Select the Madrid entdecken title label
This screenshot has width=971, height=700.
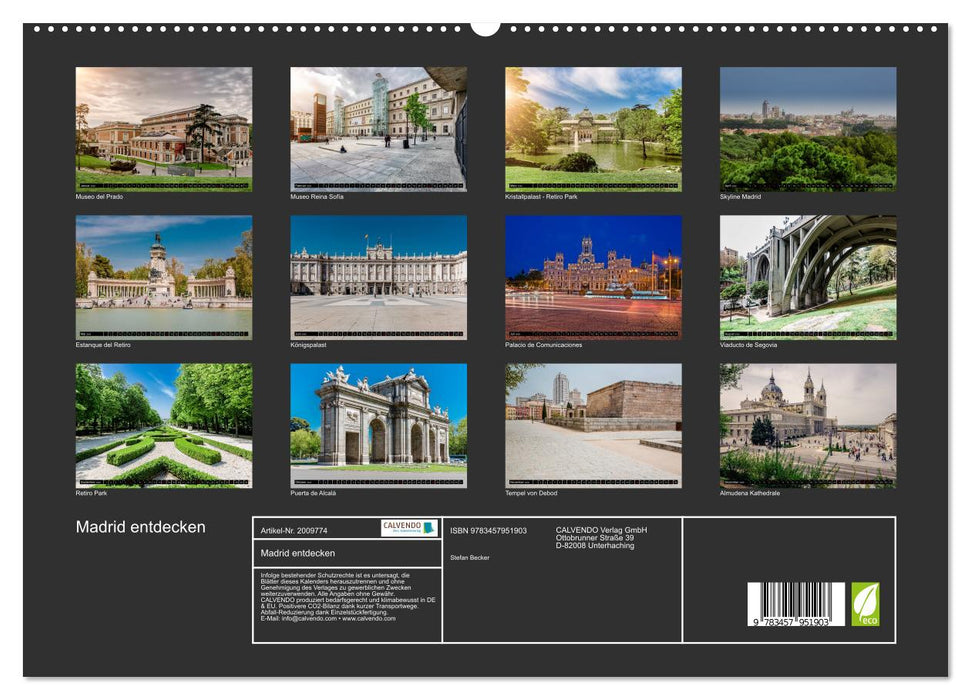pos(140,524)
